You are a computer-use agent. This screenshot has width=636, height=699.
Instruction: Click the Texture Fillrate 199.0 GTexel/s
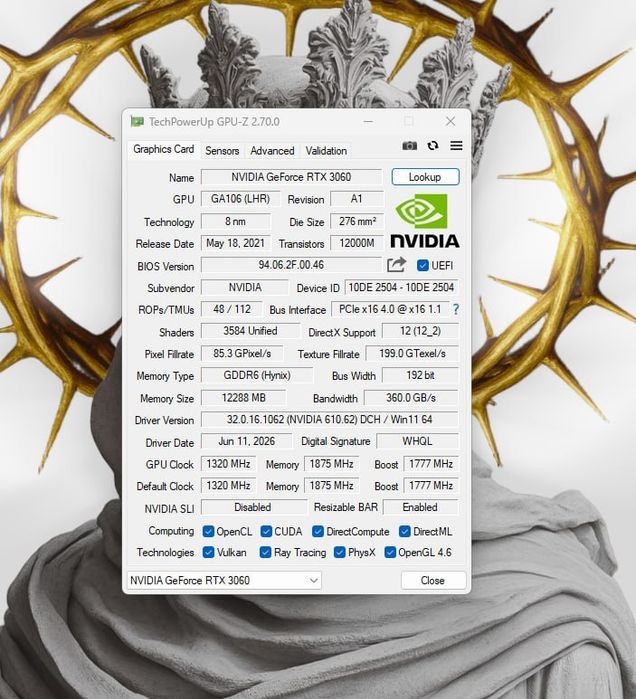click(412, 354)
